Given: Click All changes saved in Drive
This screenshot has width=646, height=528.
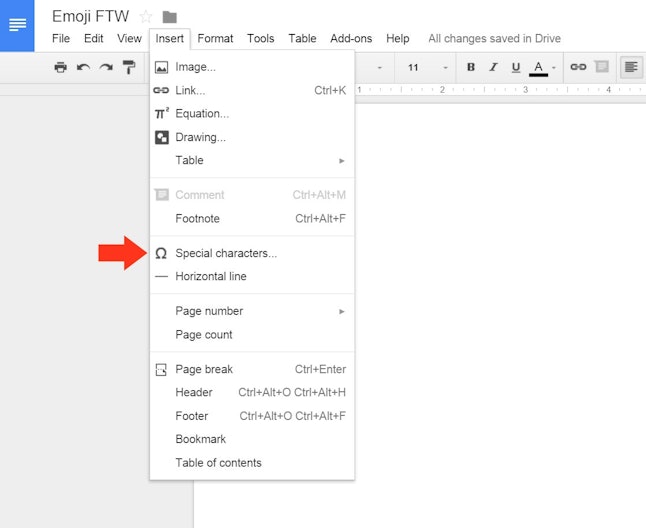Looking at the screenshot, I should (x=494, y=39).
